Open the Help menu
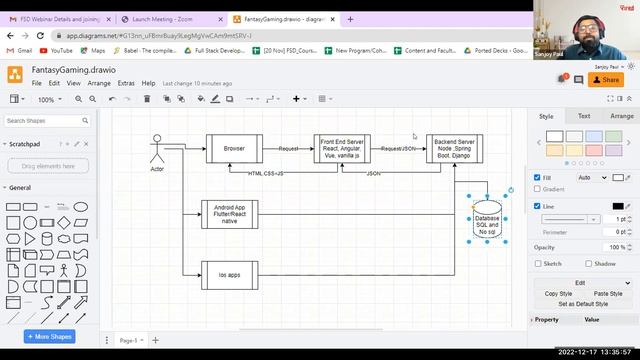Screen dimensions: 640x360 pyautogui.click(x=149, y=83)
